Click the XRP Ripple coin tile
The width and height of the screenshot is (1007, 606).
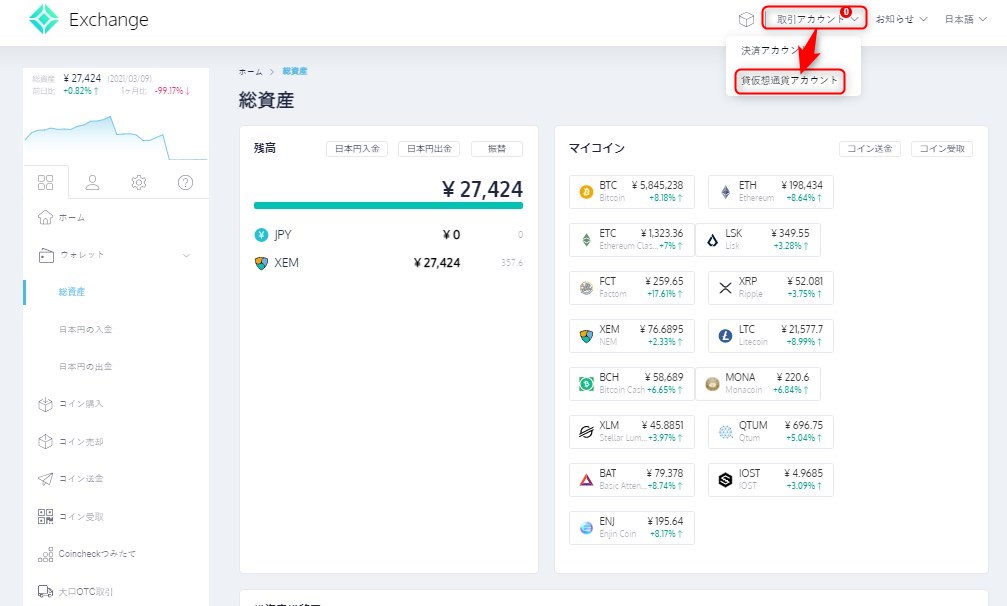(x=770, y=288)
